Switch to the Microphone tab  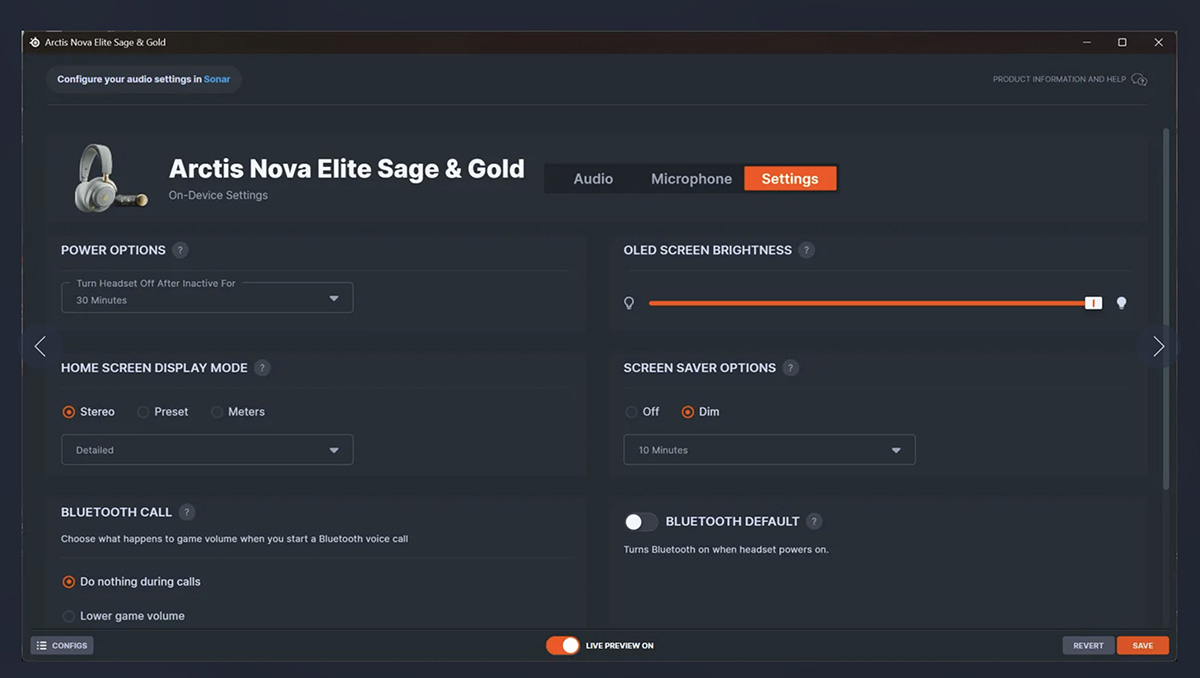point(691,179)
